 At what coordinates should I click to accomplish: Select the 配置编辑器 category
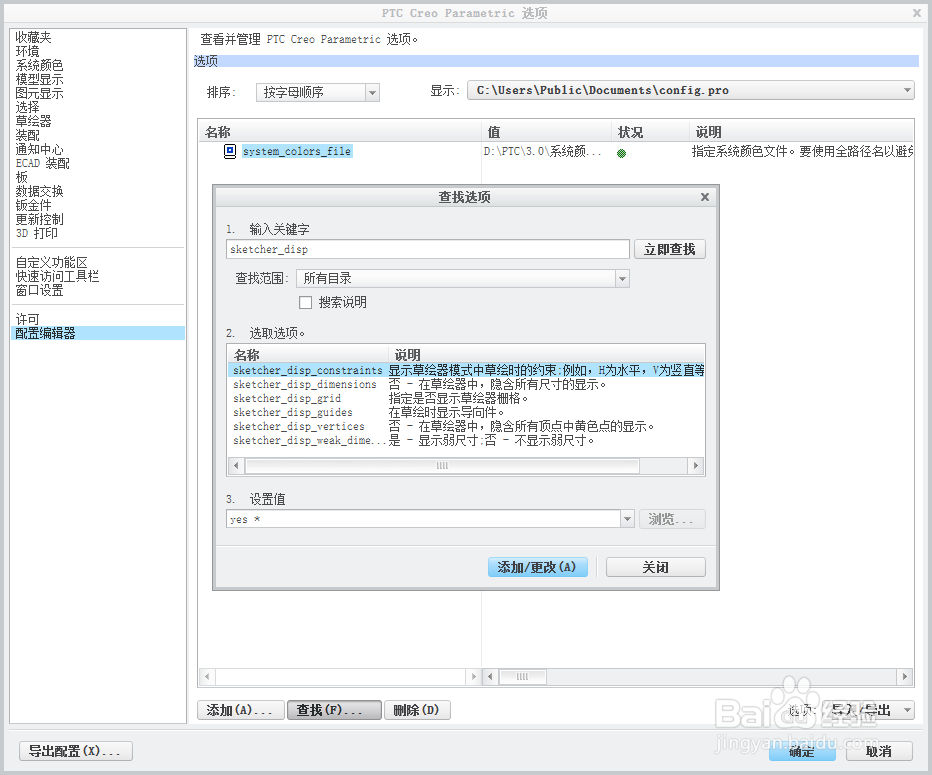(x=98, y=333)
